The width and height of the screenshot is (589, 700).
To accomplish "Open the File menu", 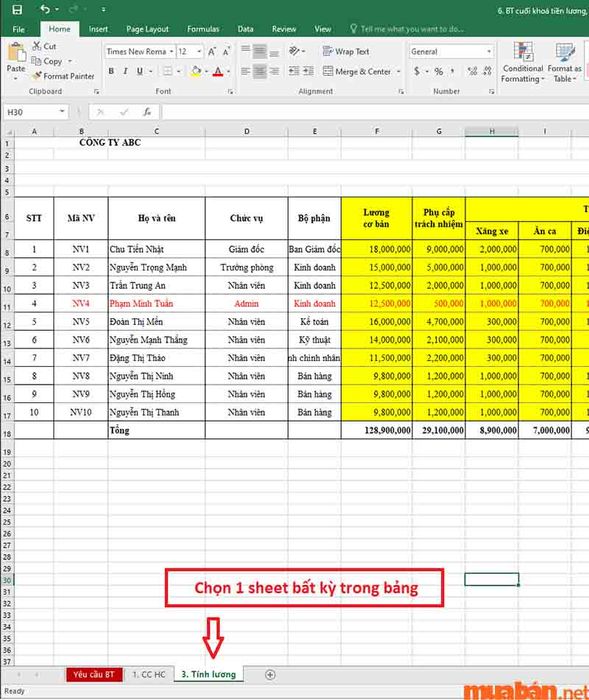I will point(19,29).
